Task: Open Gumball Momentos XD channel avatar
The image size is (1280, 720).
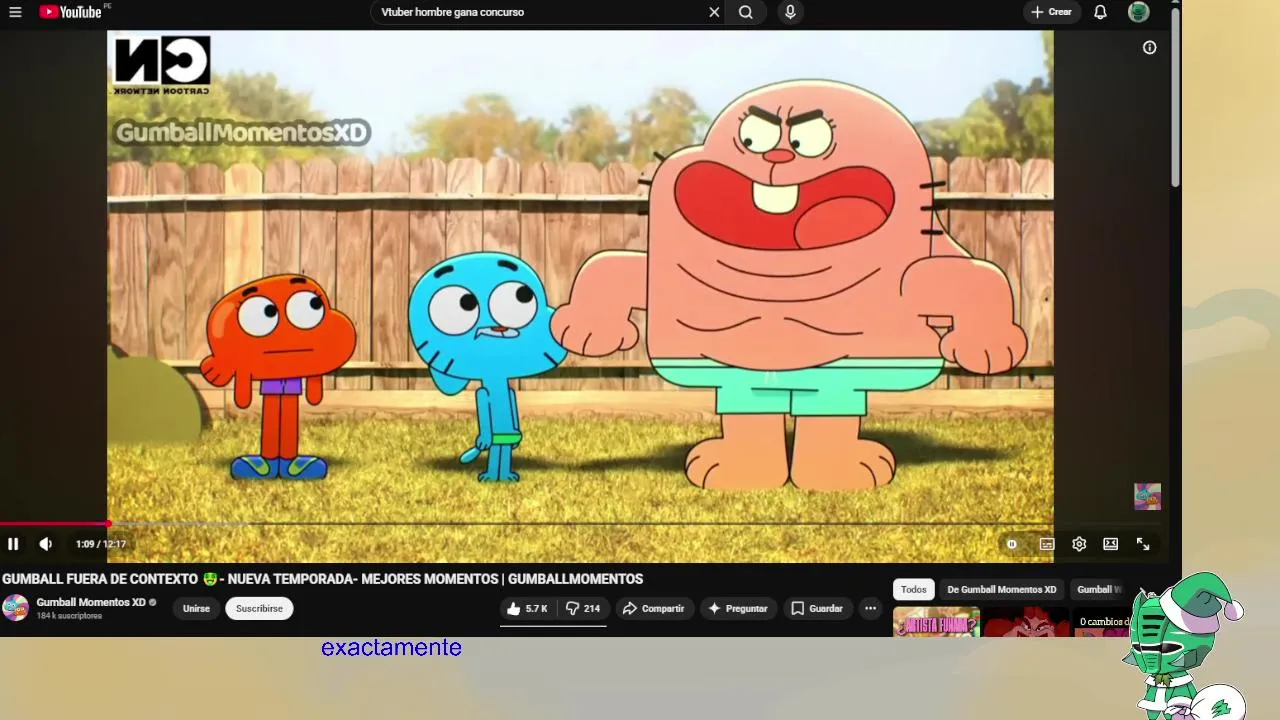Action: click(x=15, y=608)
